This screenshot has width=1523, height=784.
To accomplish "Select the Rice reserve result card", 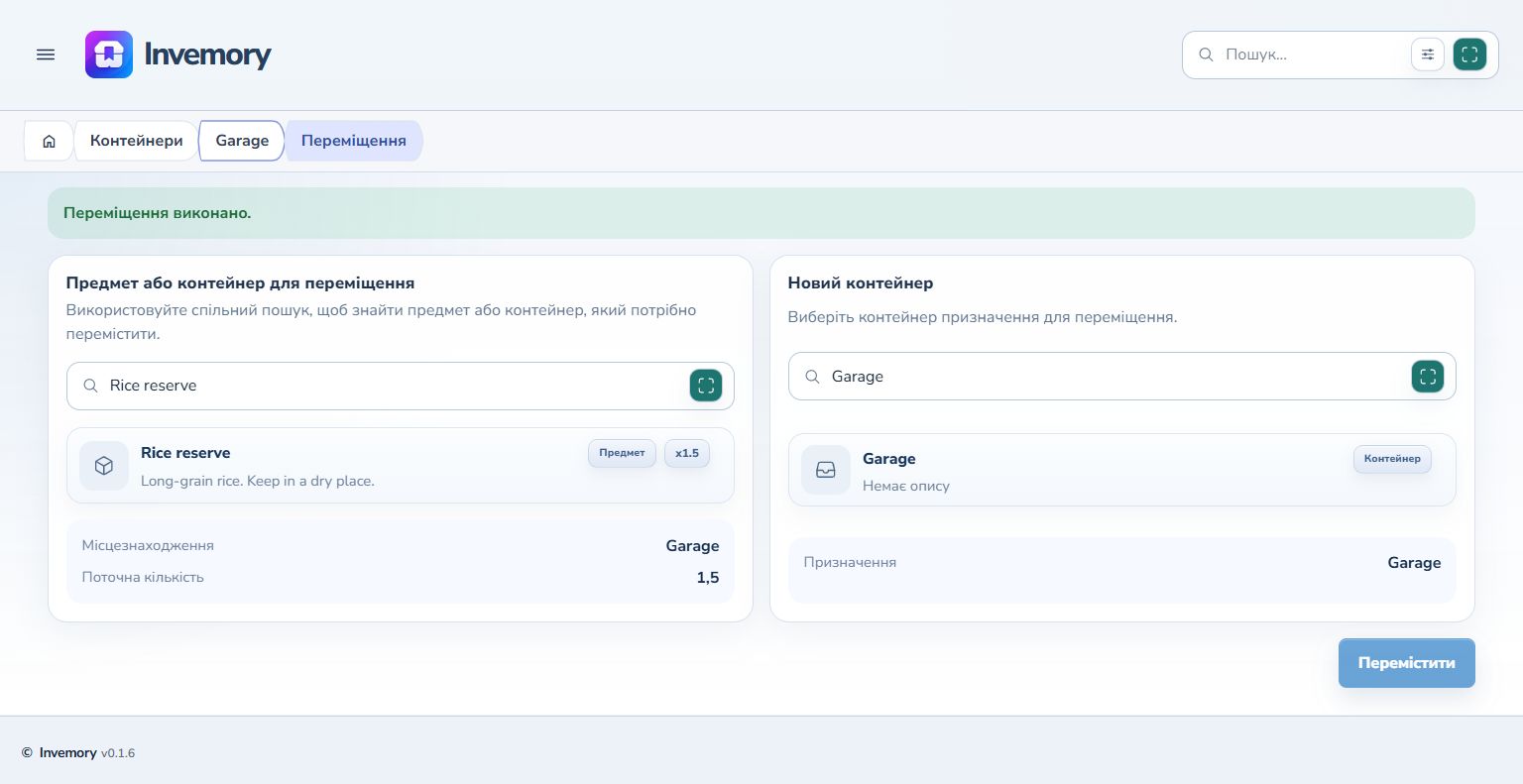I will click(x=401, y=466).
